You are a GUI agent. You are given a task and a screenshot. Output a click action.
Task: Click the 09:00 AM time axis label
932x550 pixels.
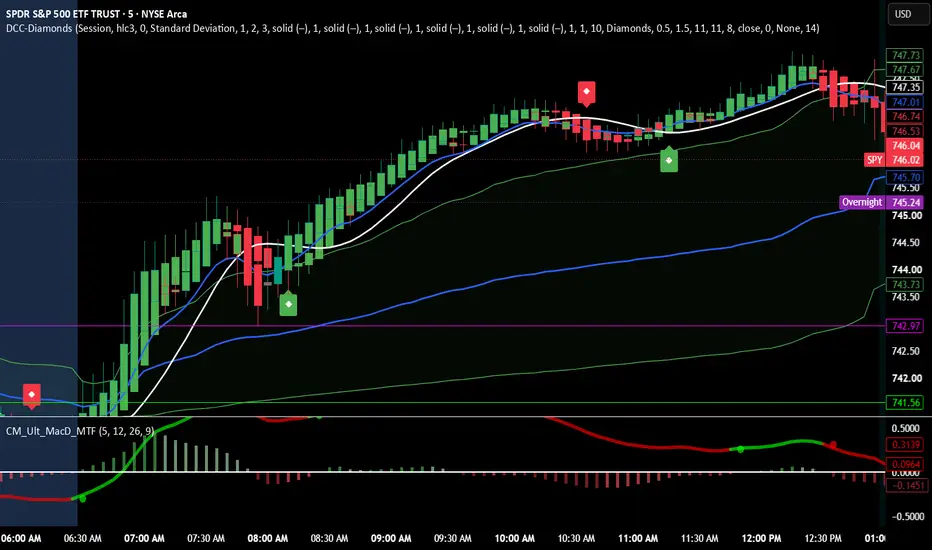pyautogui.click(x=391, y=538)
